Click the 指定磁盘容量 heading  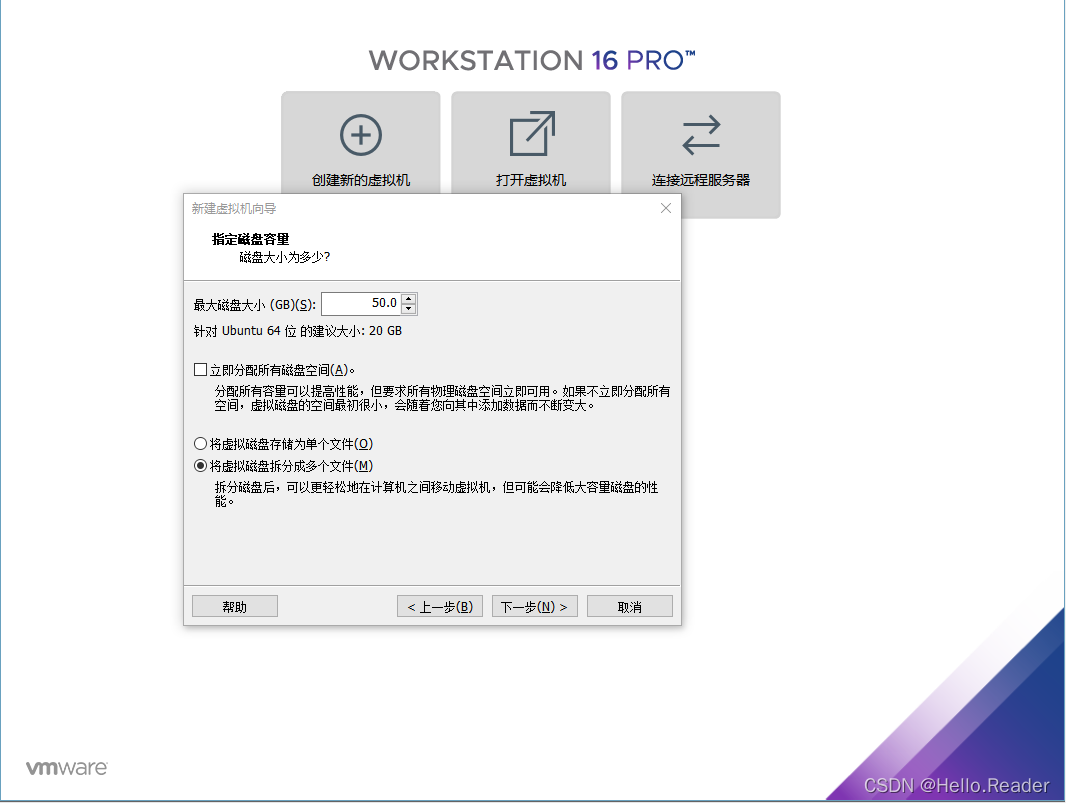click(x=250, y=239)
